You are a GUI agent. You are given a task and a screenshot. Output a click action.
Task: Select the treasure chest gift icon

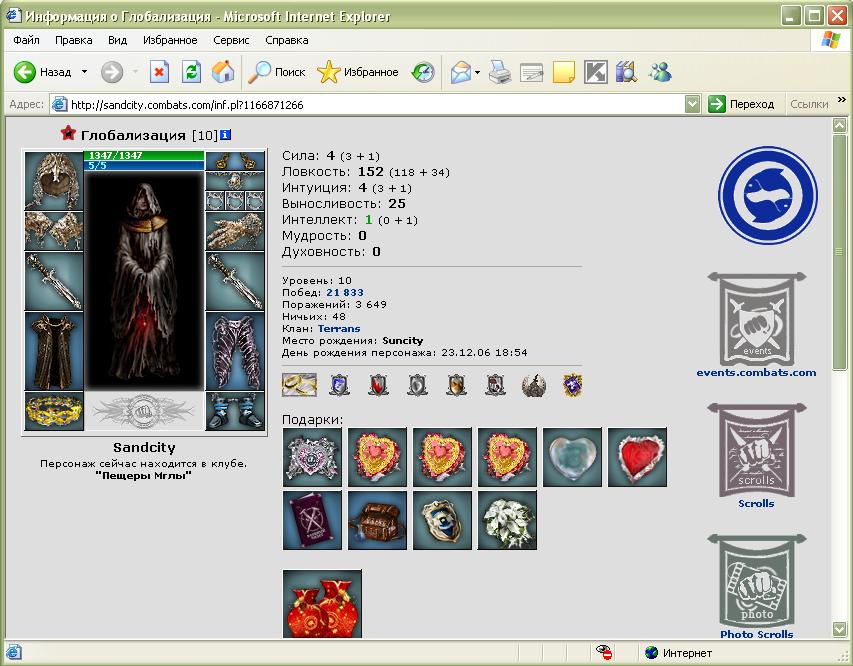coord(377,519)
